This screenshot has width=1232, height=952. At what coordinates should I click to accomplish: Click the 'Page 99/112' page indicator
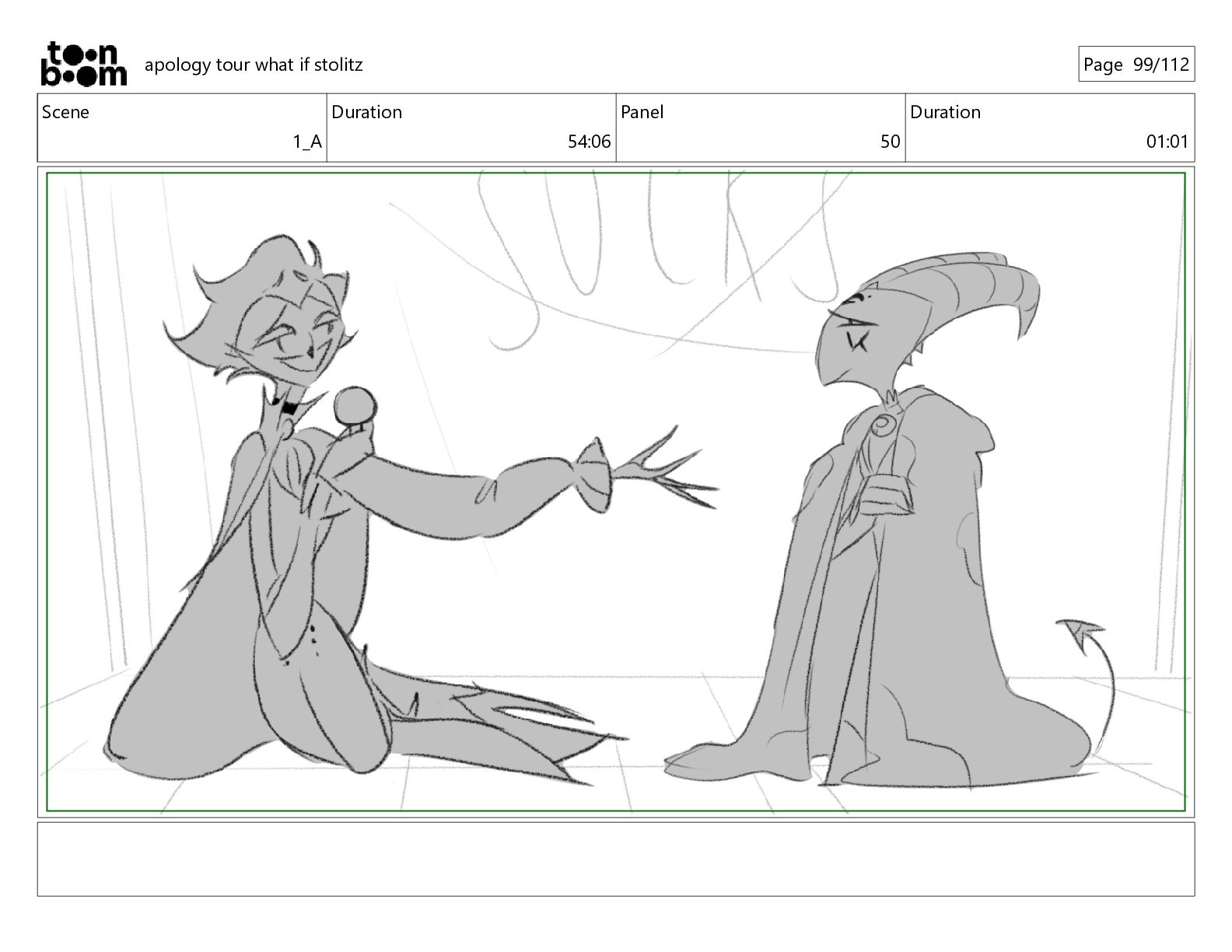coord(1136,65)
